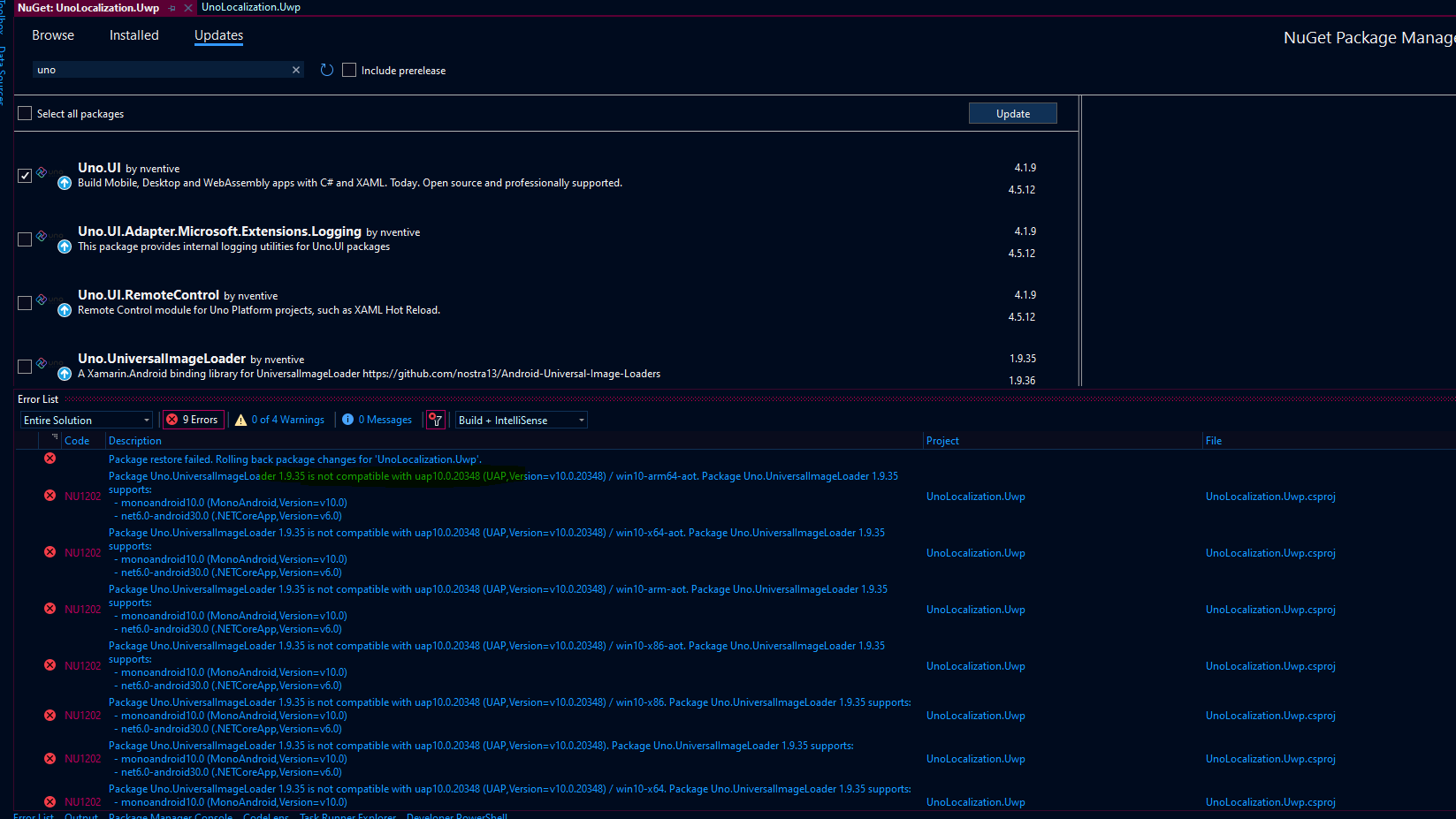Click the update arrow icon for Uno.UI.Adapter.Microsoft.Extensions.Logging
Screen dimensions: 1456x819
coord(65,246)
